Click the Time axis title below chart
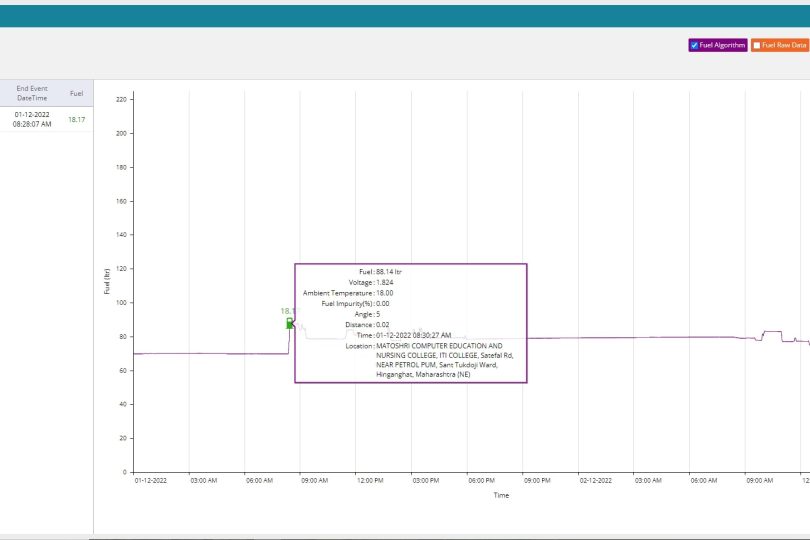 [x=500, y=495]
